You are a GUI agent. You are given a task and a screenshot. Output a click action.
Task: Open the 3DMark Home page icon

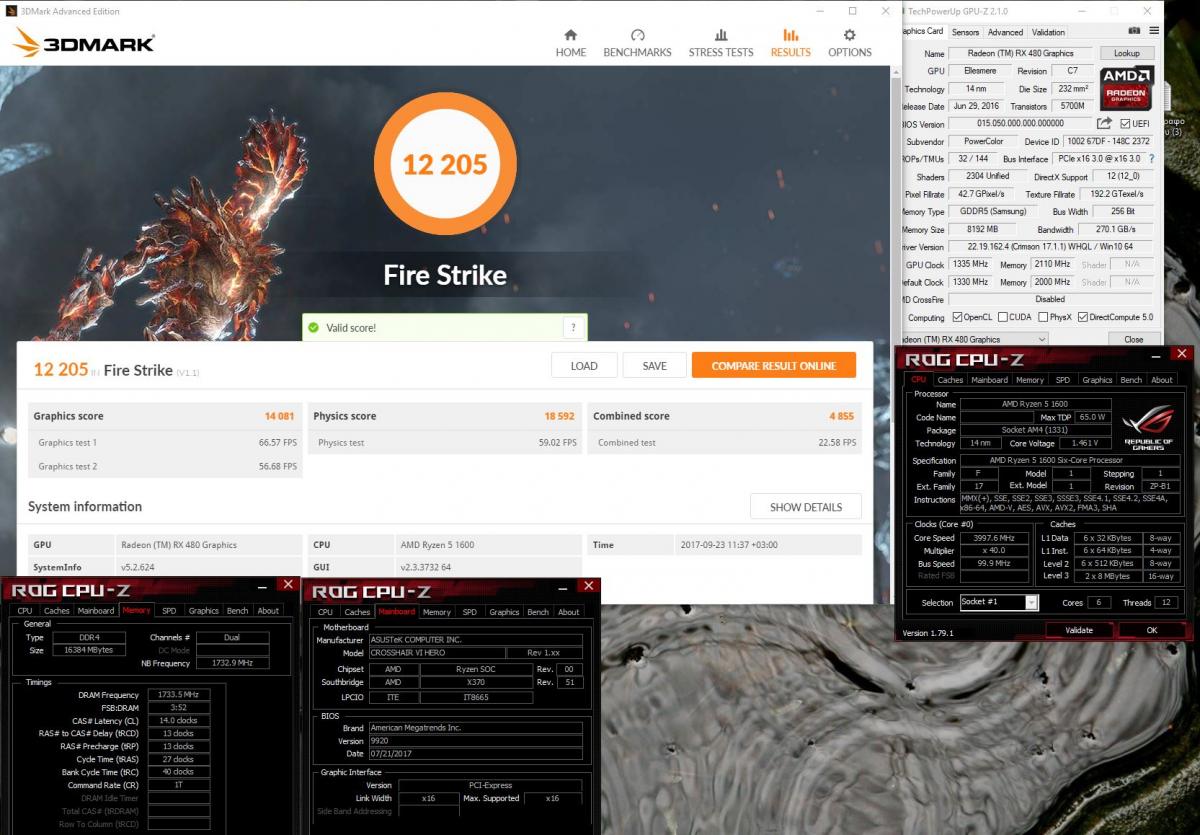pyautogui.click(x=571, y=35)
